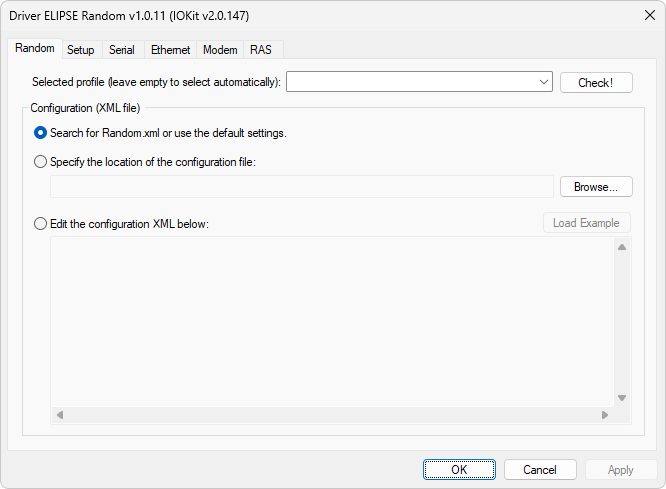The width and height of the screenshot is (666, 489).
Task: Choose 'Specify the location of configuration file'
Action: pos(40,162)
